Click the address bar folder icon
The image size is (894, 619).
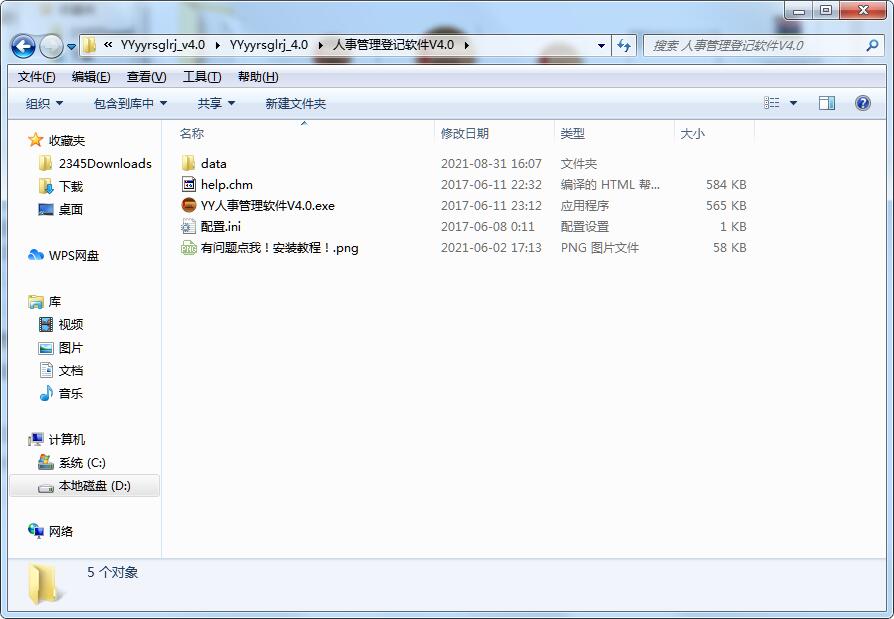coord(89,45)
